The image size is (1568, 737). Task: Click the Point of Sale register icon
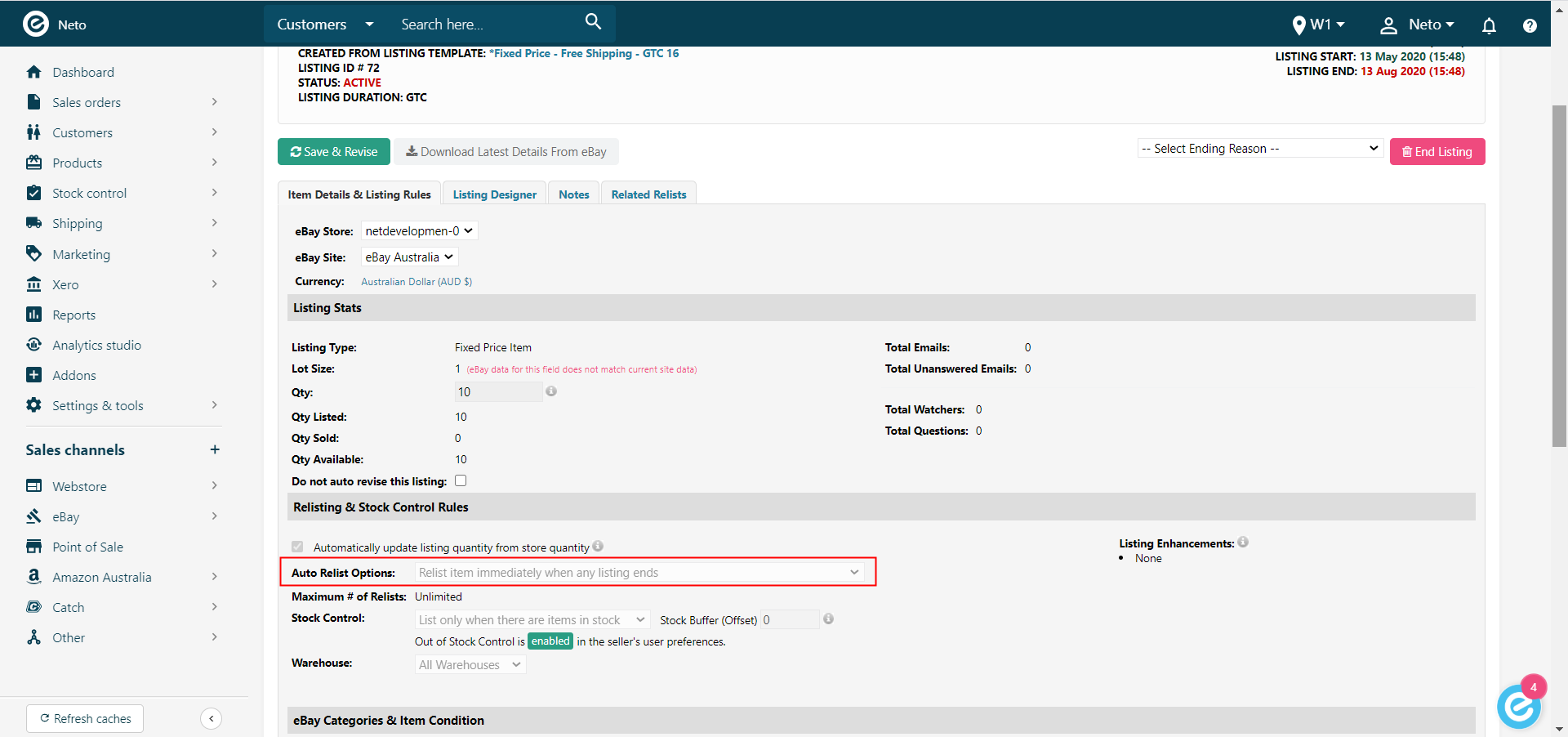(33, 547)
